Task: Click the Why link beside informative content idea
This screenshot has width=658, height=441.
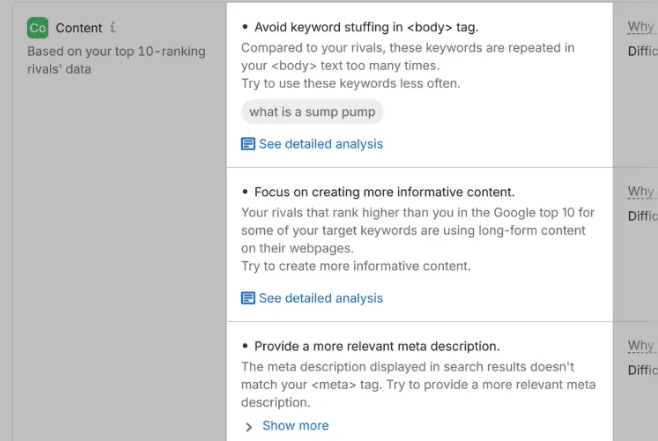Action: (x=641, y=192)
